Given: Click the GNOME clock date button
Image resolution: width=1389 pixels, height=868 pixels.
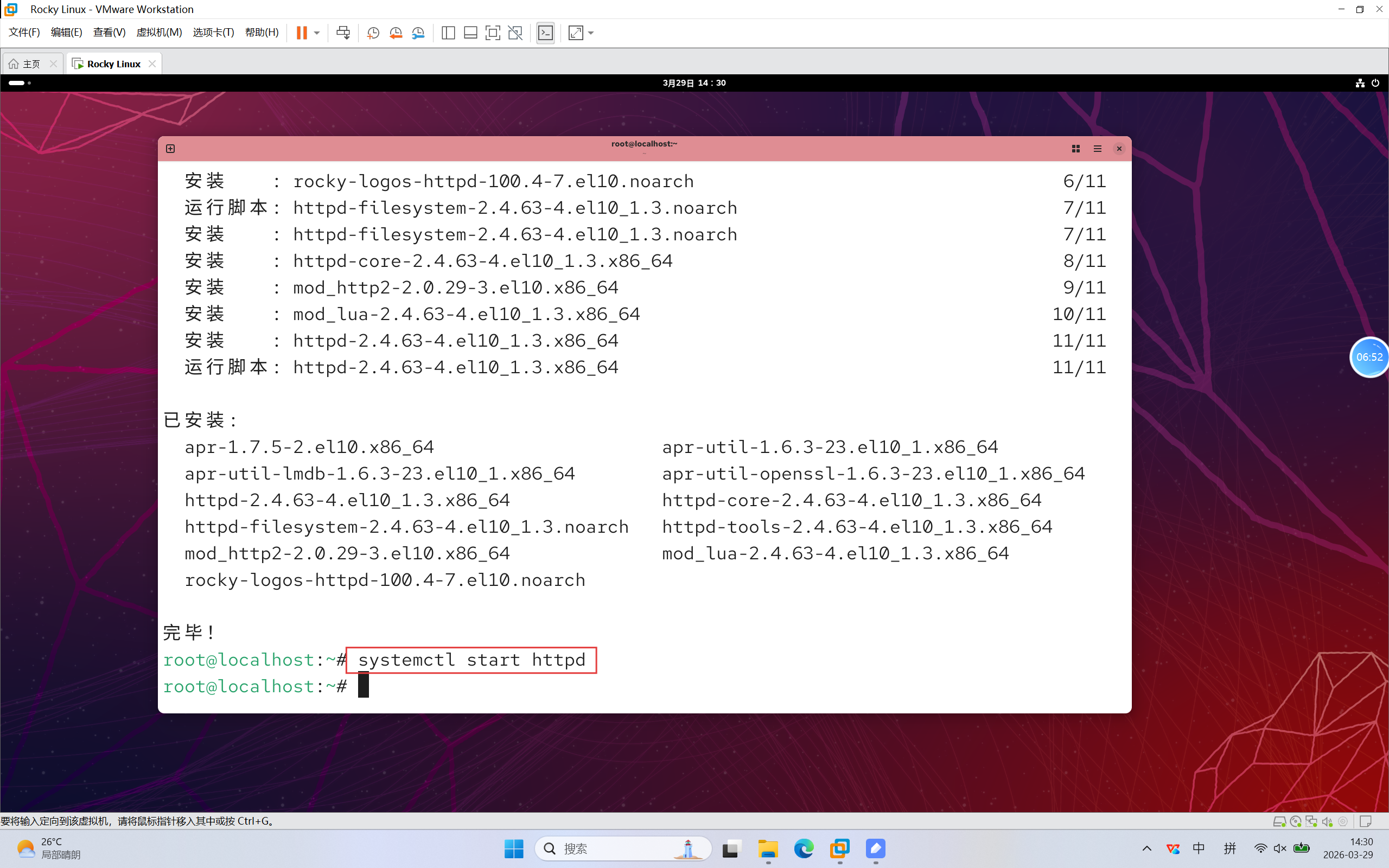Looking at the screenshot, I should point(694,82).
